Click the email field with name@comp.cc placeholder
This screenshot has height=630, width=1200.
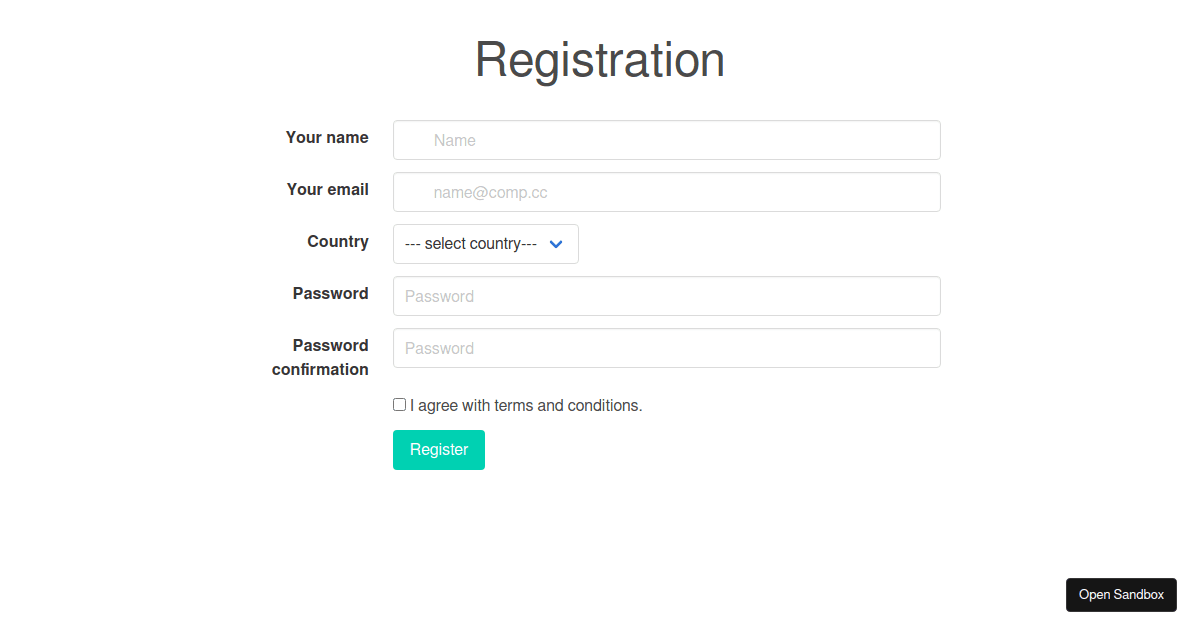666,192
